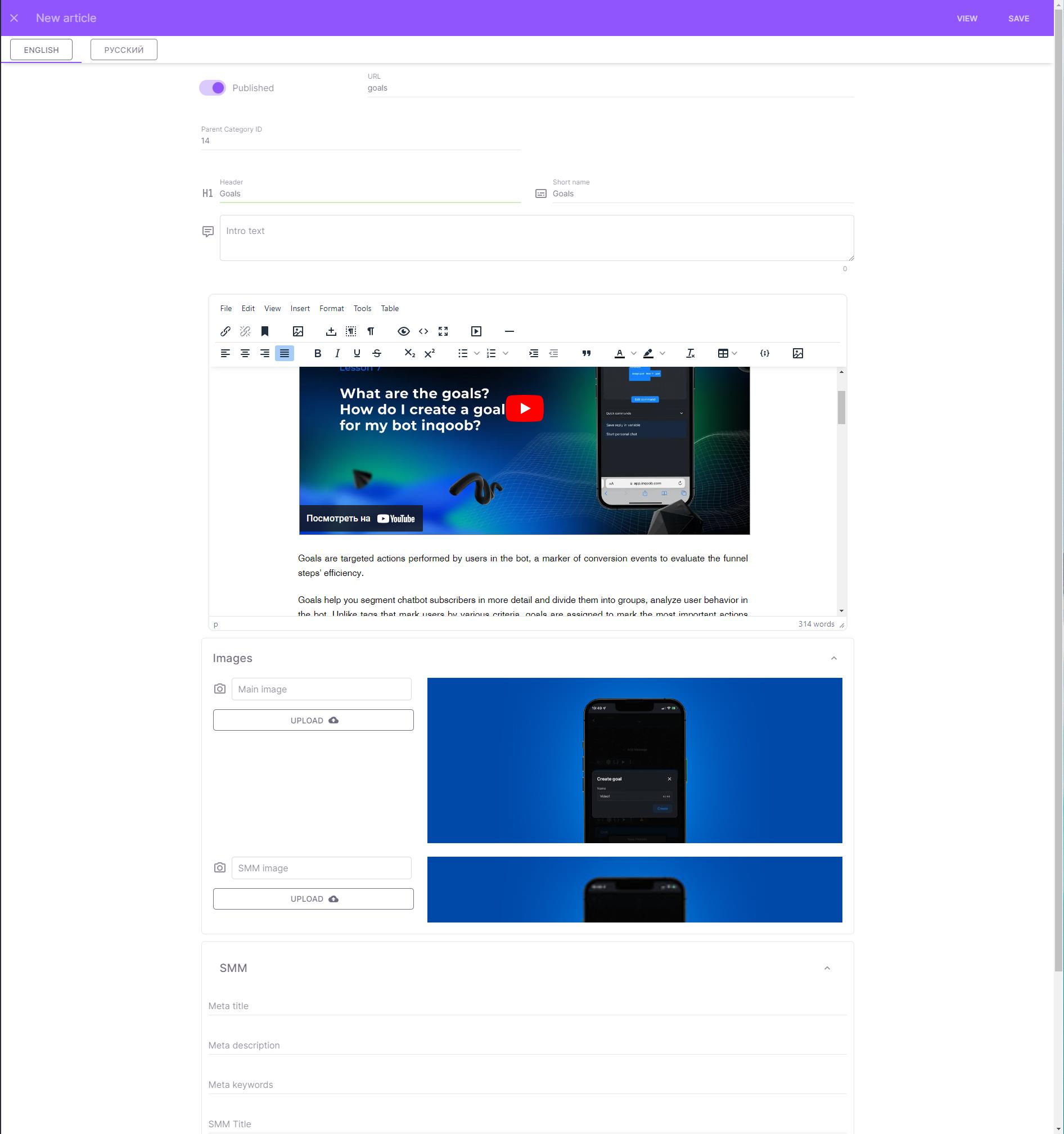The height and width of the screenshot is (1134, 1064).
Task: Click UPLOAD under SMM image
Action: coord(313,899)
